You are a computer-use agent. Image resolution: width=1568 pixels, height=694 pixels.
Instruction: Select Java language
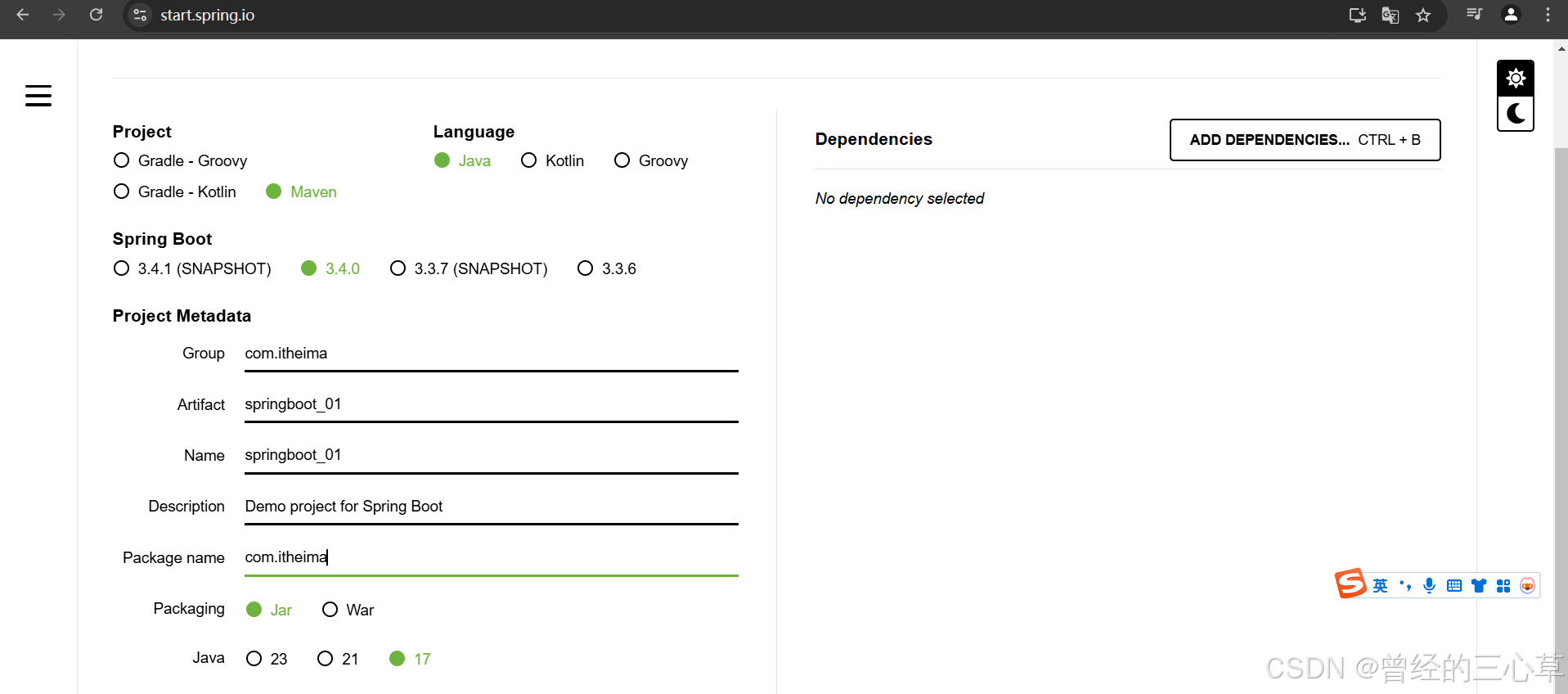(x=462, y=160)
